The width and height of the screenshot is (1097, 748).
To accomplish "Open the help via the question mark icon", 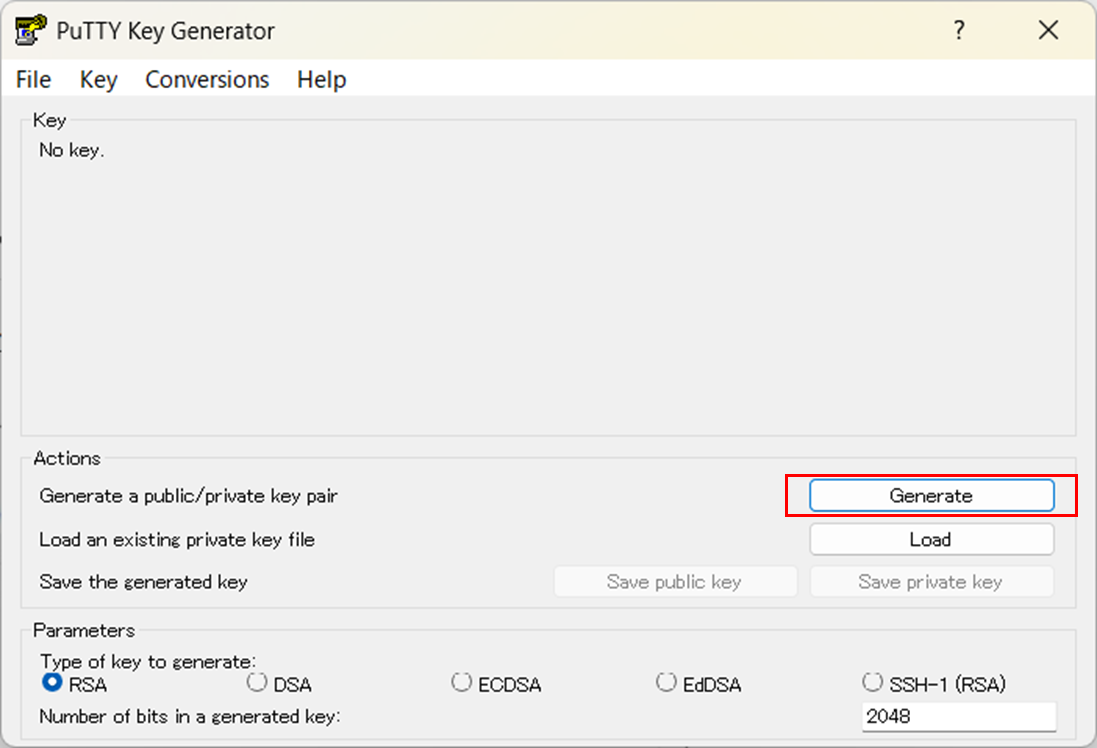I will tap(958, 30).
